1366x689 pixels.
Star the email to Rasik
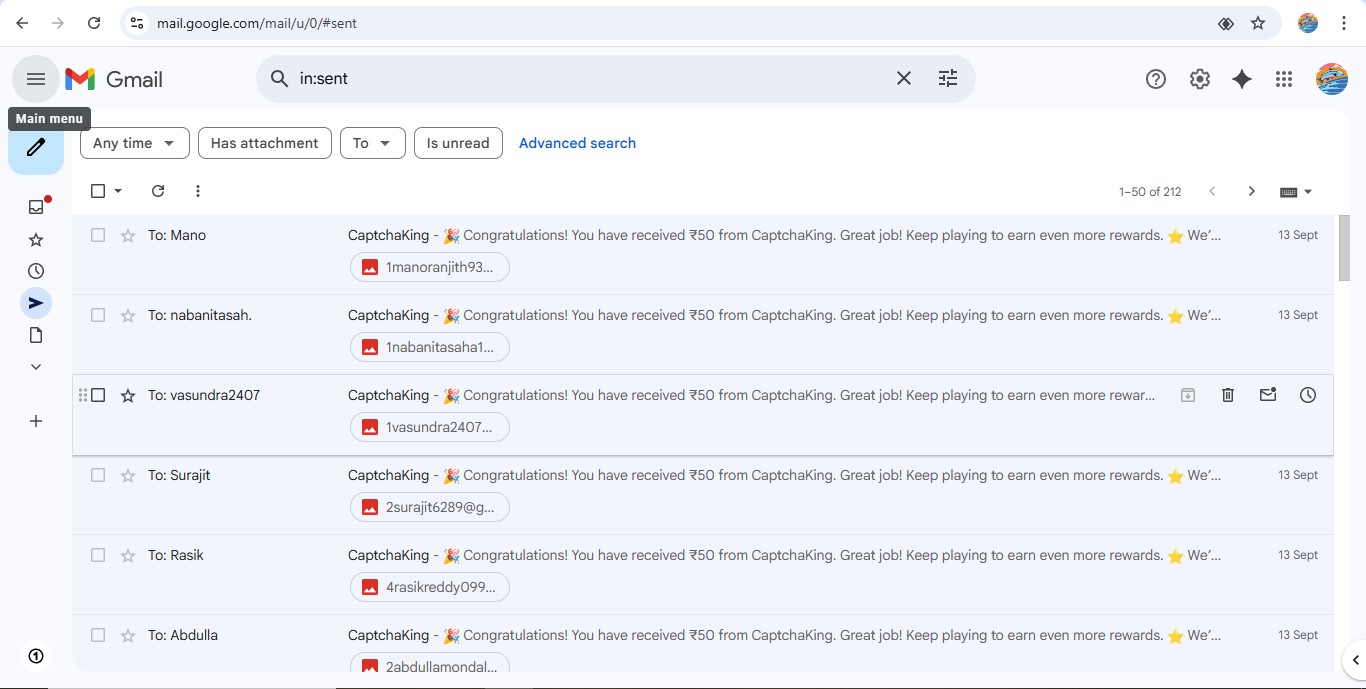(128, 555)
